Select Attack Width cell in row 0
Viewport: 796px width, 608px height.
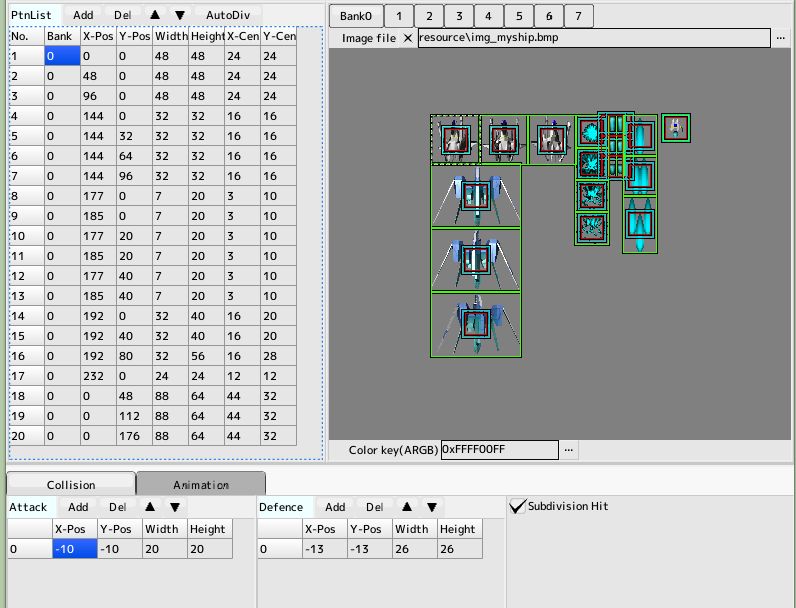[x=165, y=549]
